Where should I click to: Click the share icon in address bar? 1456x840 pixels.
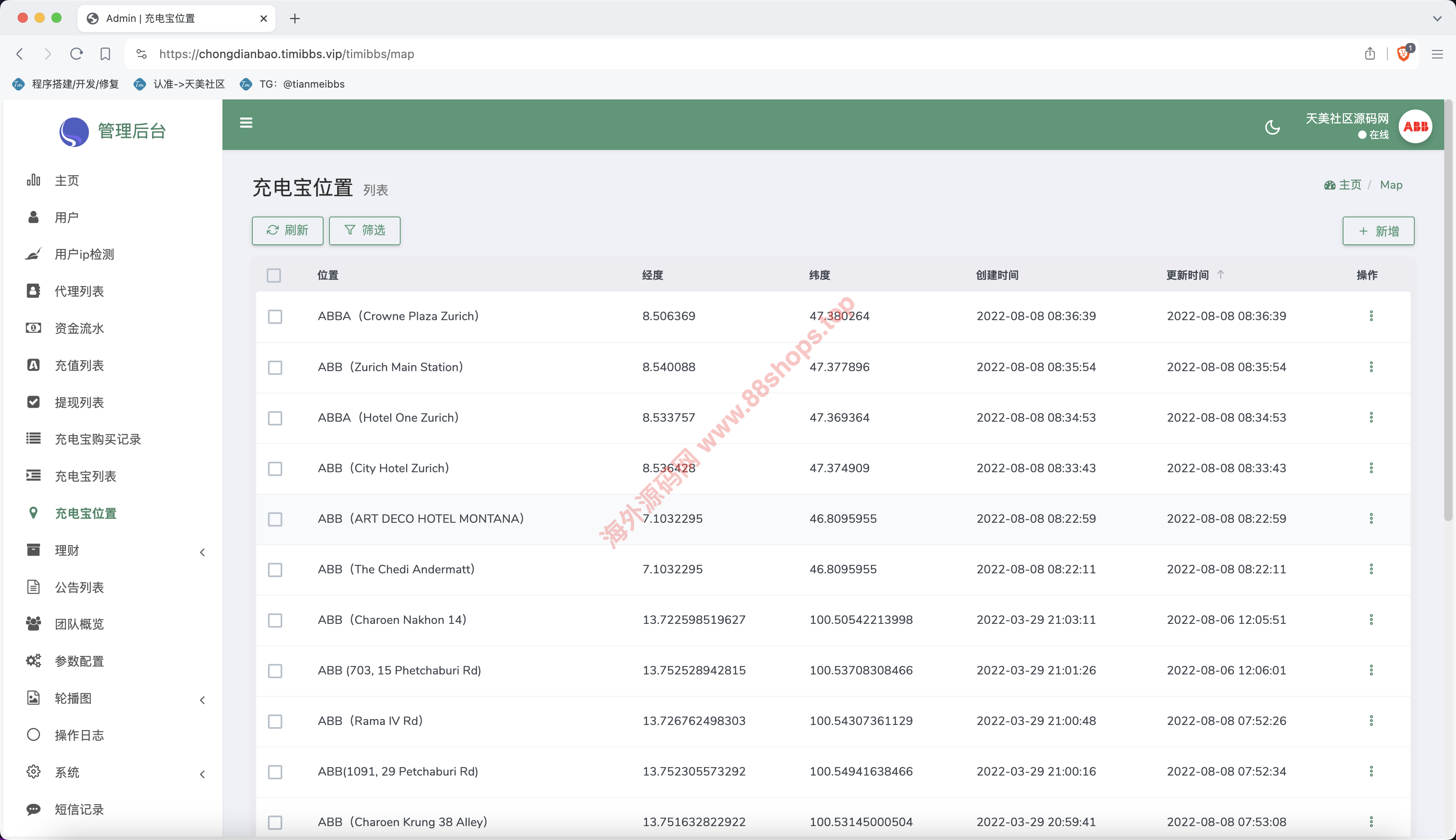(1370, 54)
